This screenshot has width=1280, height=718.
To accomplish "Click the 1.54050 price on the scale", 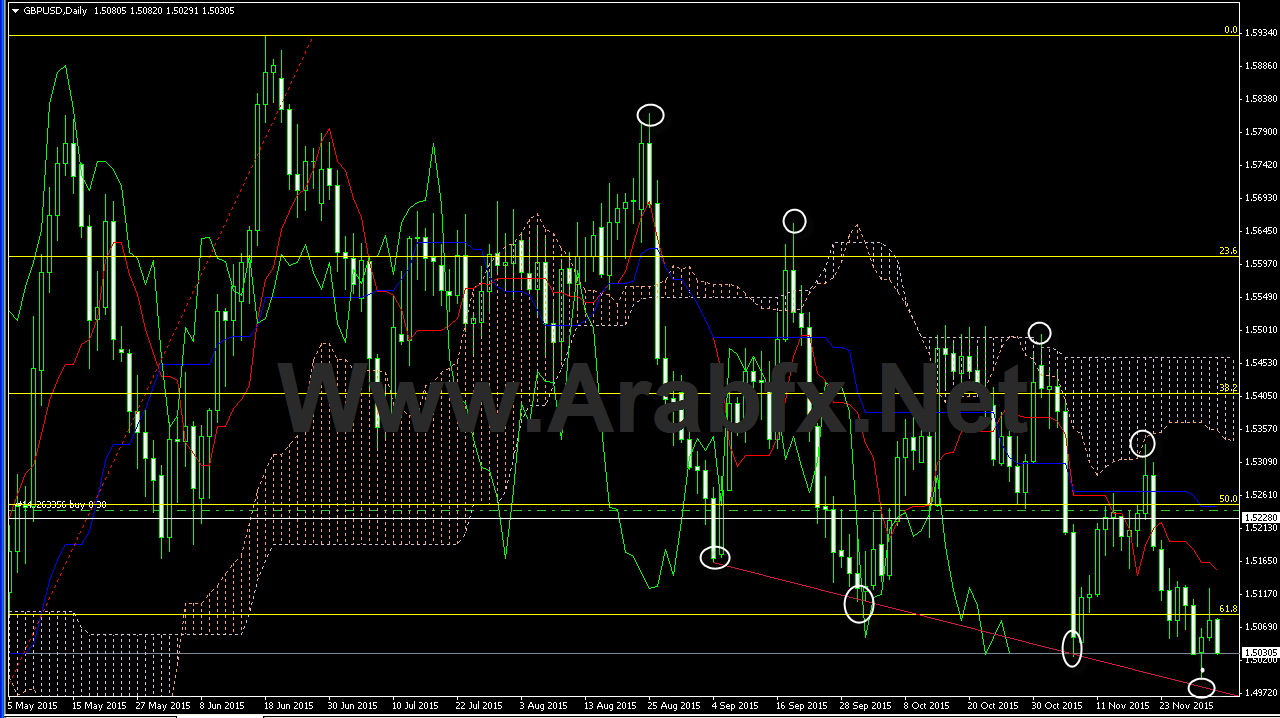I will (x=1259, y=396).
